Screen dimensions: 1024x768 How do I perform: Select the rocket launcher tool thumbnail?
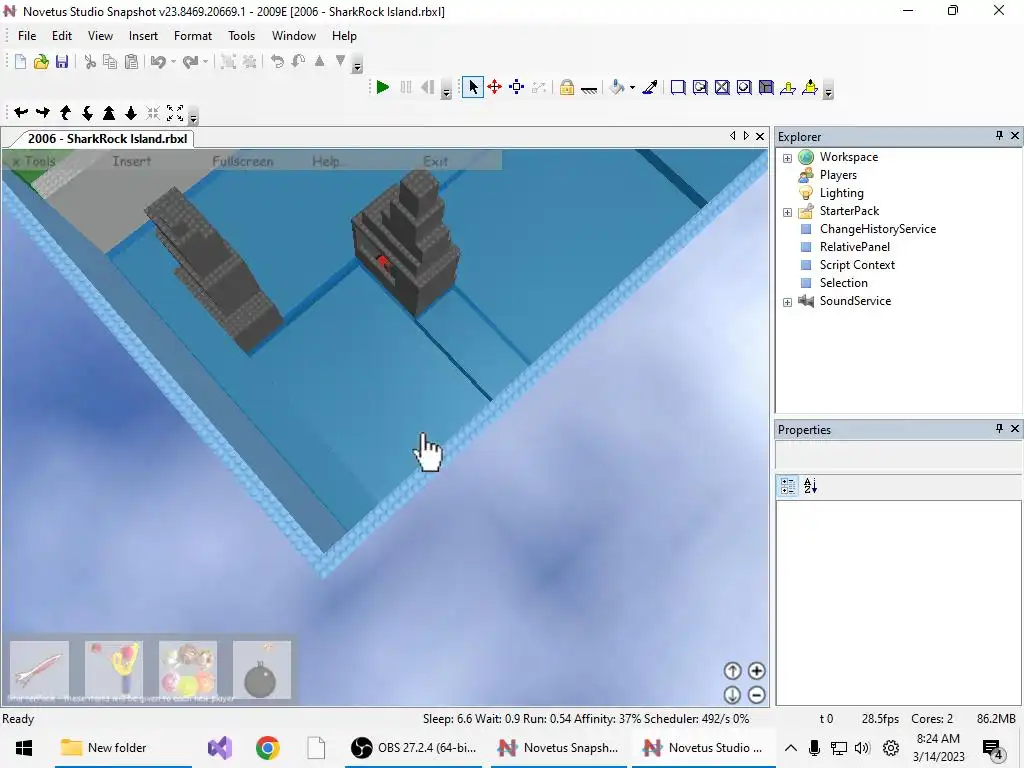pyautogui.click(x=39, y=670)
